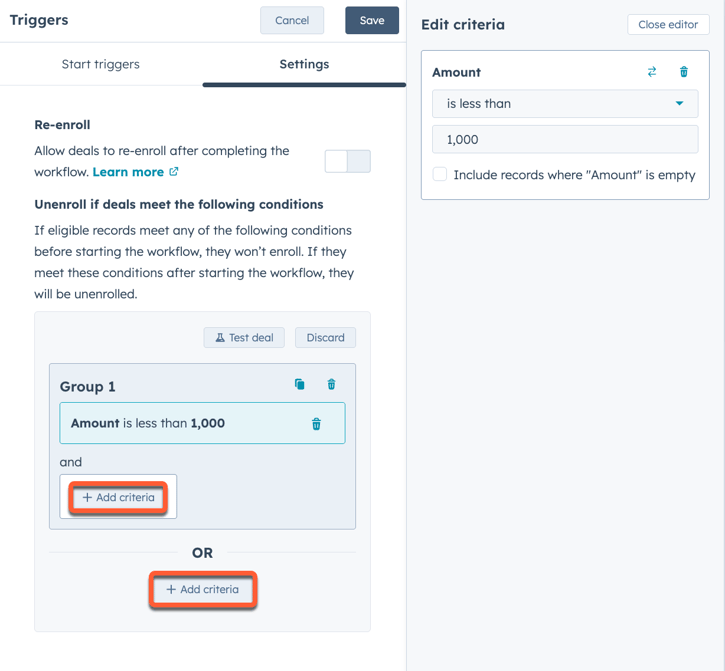Delete Amount criteria in the editor panel
Viewport: 725px width, 671px height.
click(x=684, y=72)
